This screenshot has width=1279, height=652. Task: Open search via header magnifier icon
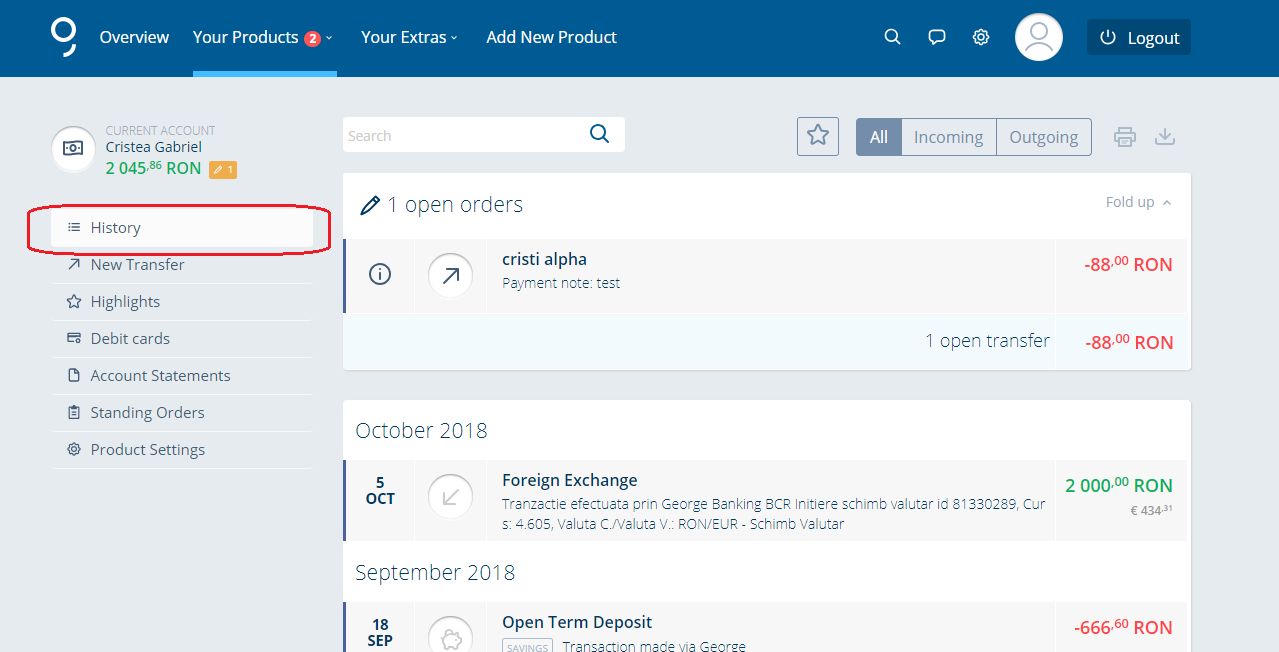(892, 37)
